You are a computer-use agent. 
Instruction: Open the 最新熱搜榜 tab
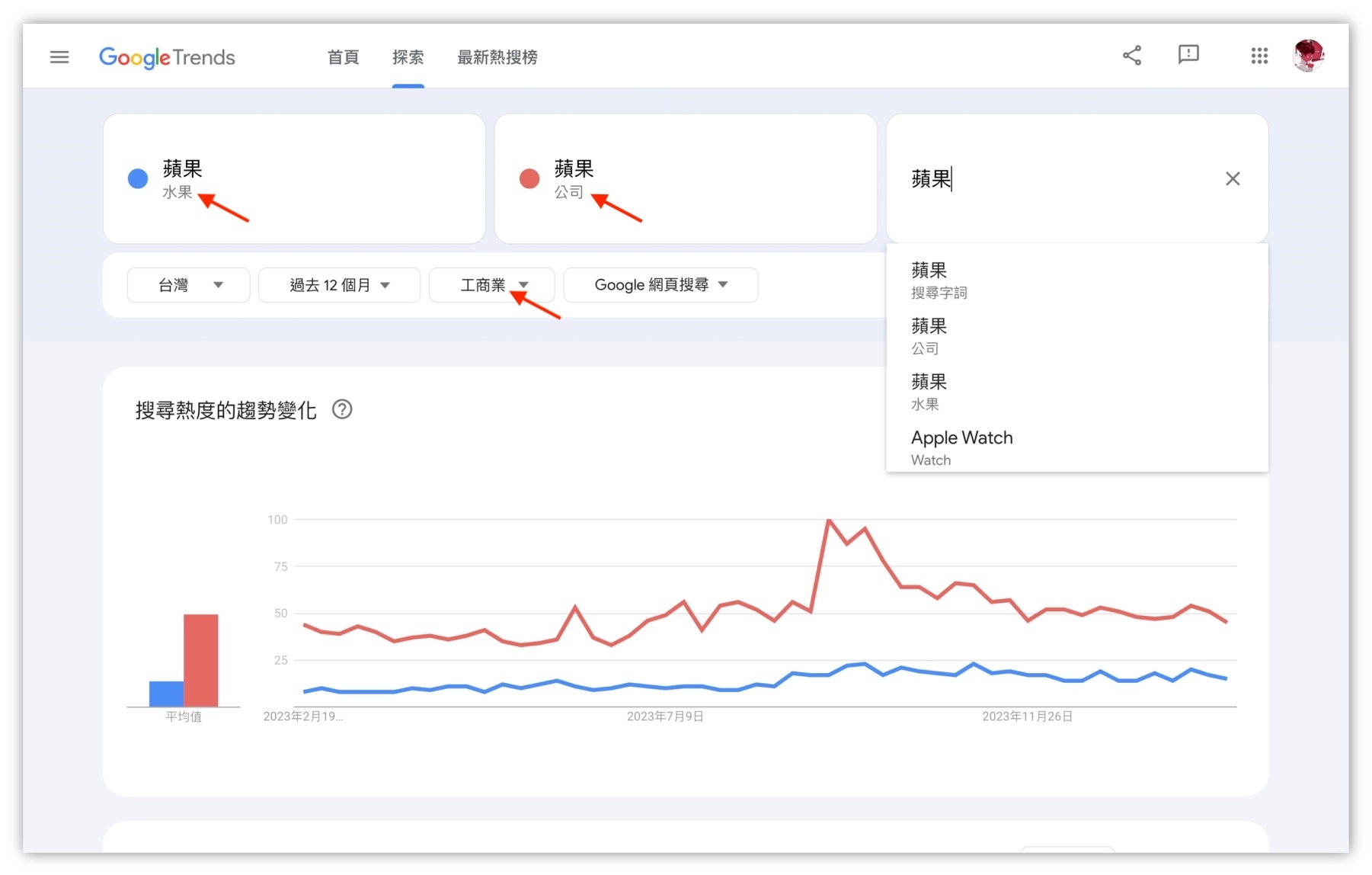(x=497, y=57)
